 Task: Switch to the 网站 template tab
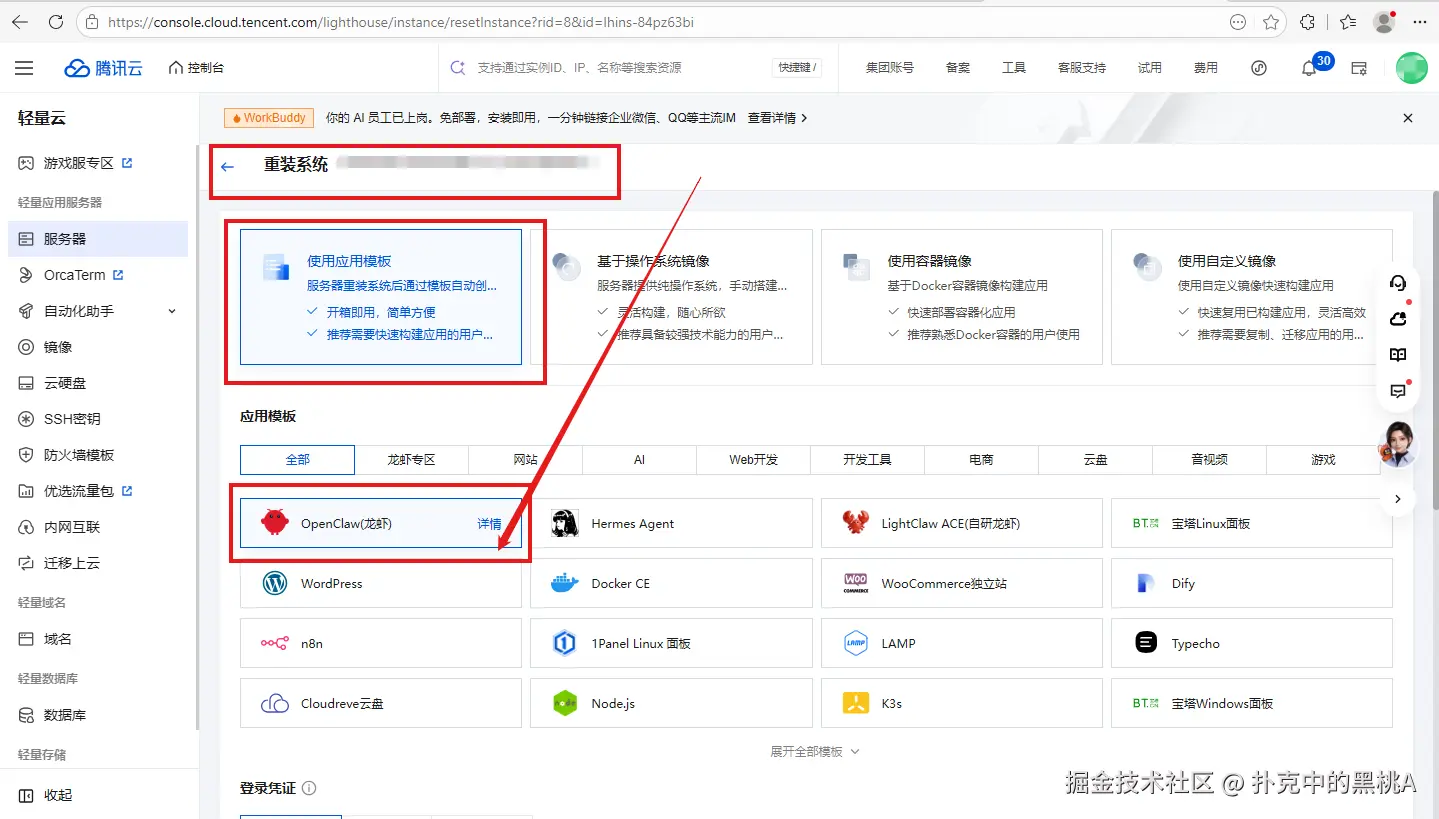coord(526,459)
